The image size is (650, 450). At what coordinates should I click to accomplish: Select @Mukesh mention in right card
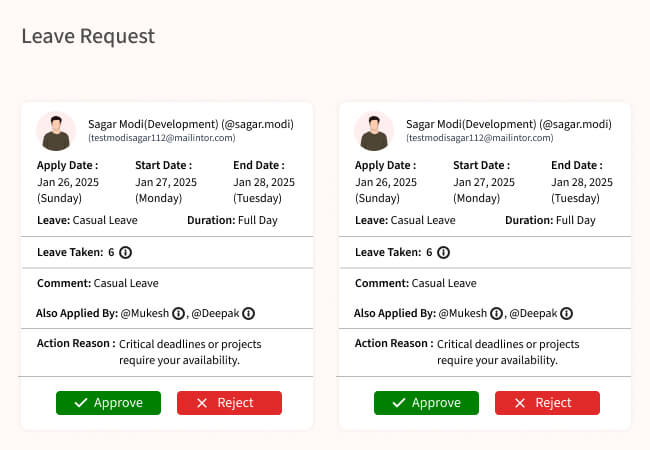(x=463, y=313)
